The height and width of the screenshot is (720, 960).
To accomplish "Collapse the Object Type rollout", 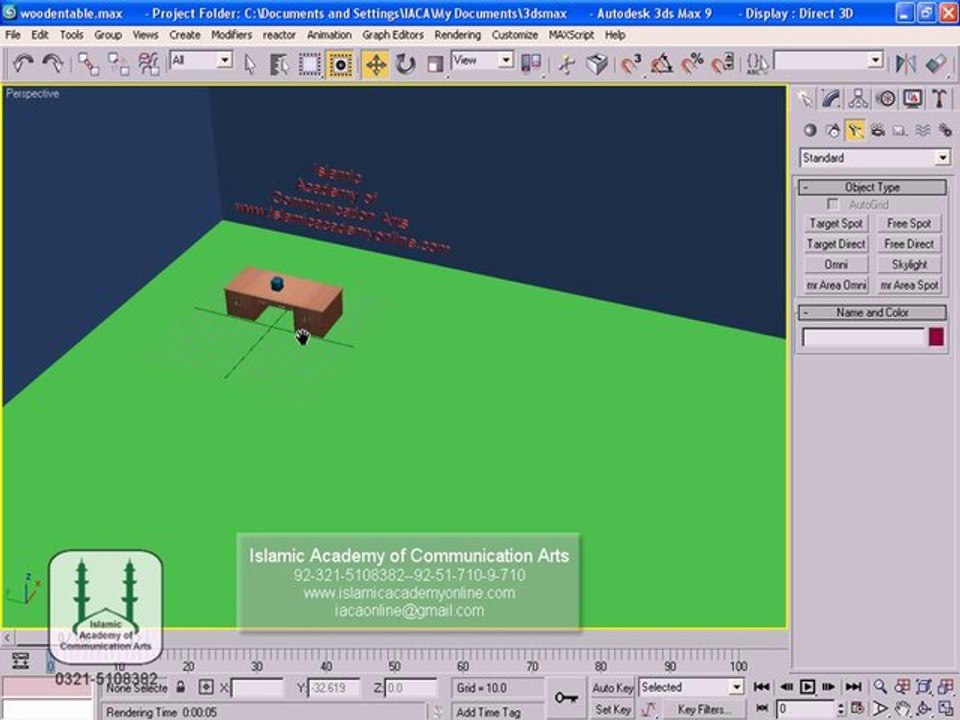I will click(x=872, y=187).
